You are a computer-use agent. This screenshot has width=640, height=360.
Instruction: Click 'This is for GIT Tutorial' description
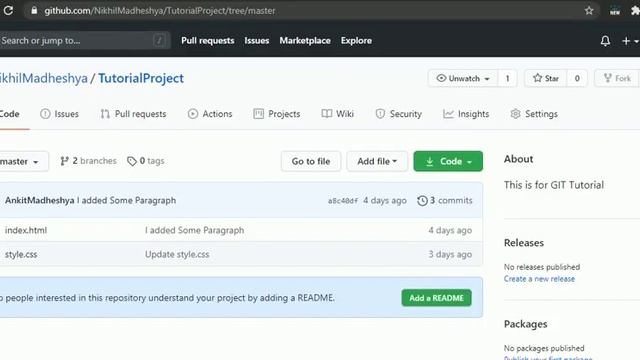pos(554,185)
